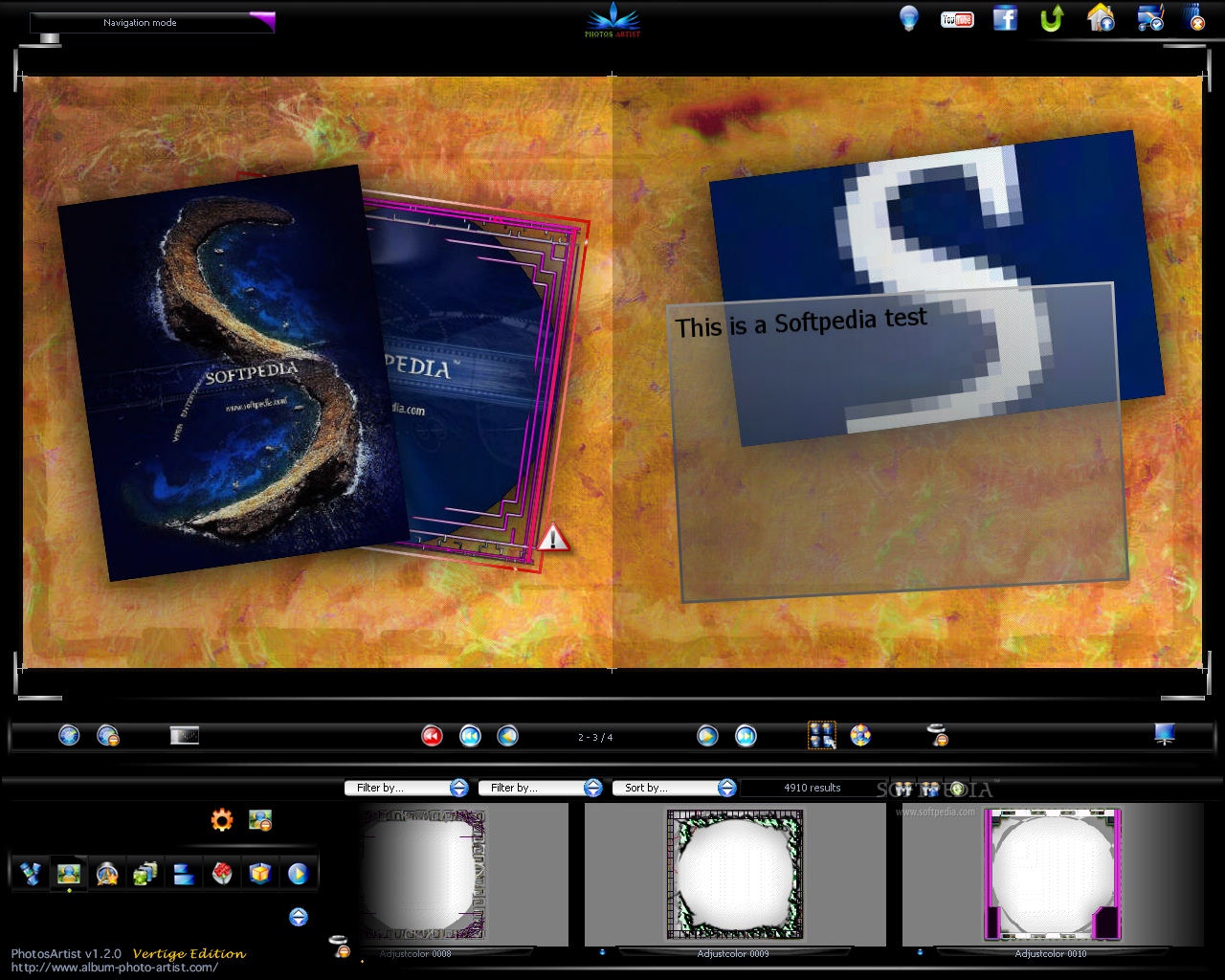Click the ring with minus icon on navigation bar
The width and height of the screenshot is (1225, 980).
(938, 734)
